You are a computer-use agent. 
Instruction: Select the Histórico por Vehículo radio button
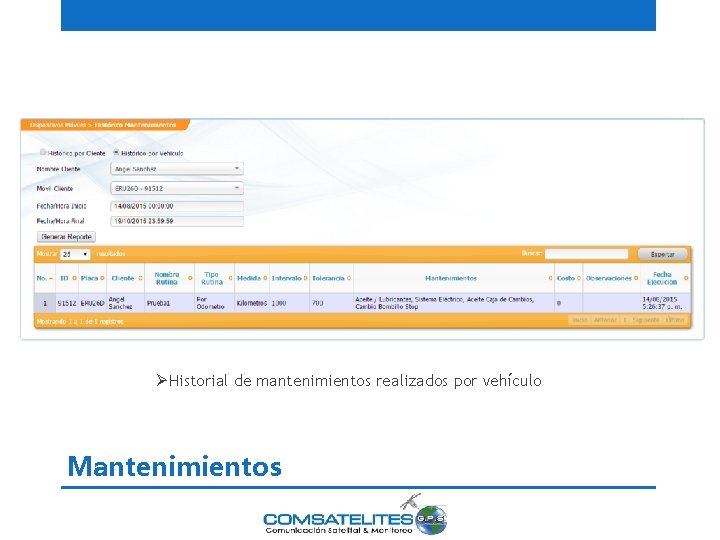tap(116, 152)
